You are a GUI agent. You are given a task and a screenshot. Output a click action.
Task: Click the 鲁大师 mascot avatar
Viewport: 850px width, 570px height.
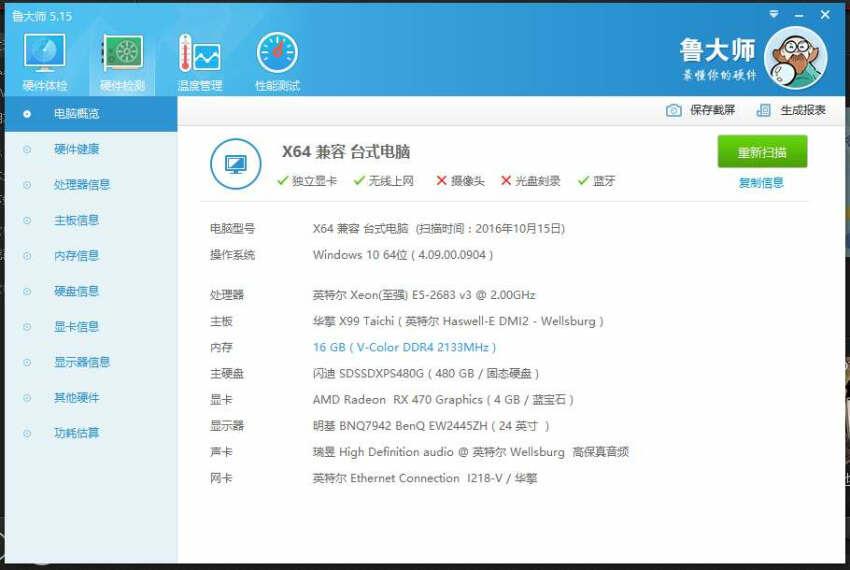[795, 59]
